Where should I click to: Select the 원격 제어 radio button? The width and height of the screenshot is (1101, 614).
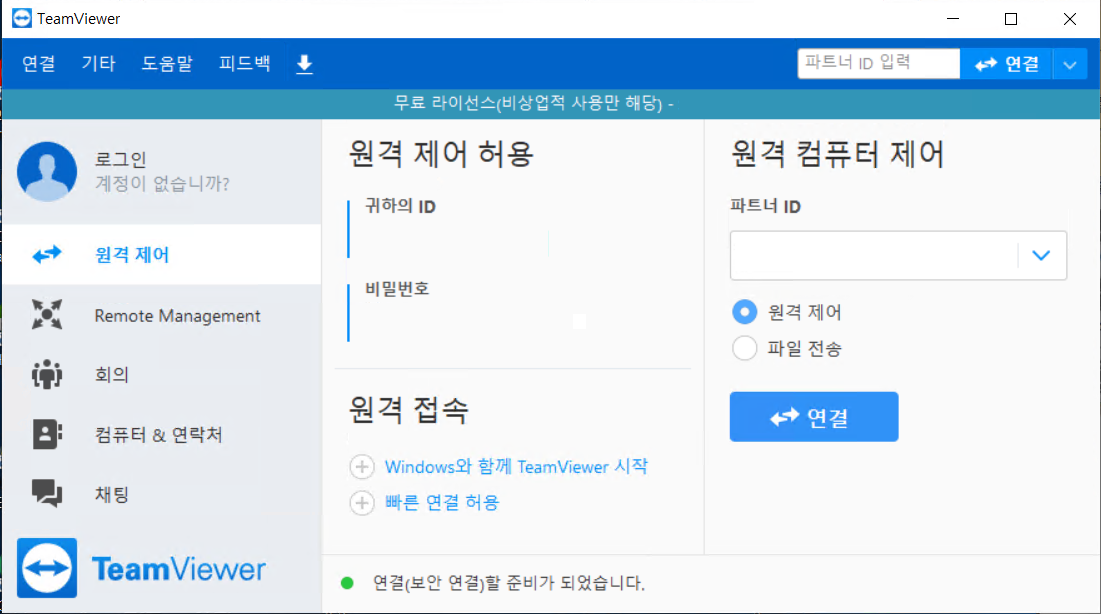[x=744, y=312]
